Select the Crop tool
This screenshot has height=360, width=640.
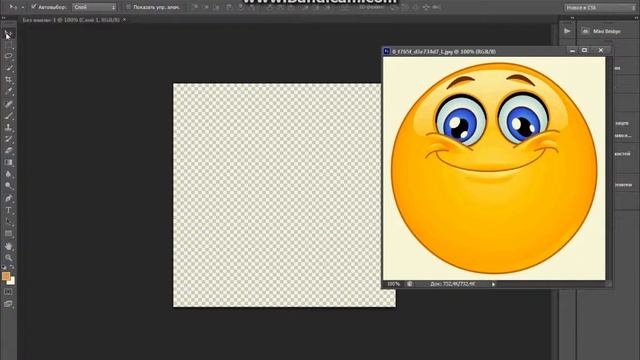(x=9, y=80)
